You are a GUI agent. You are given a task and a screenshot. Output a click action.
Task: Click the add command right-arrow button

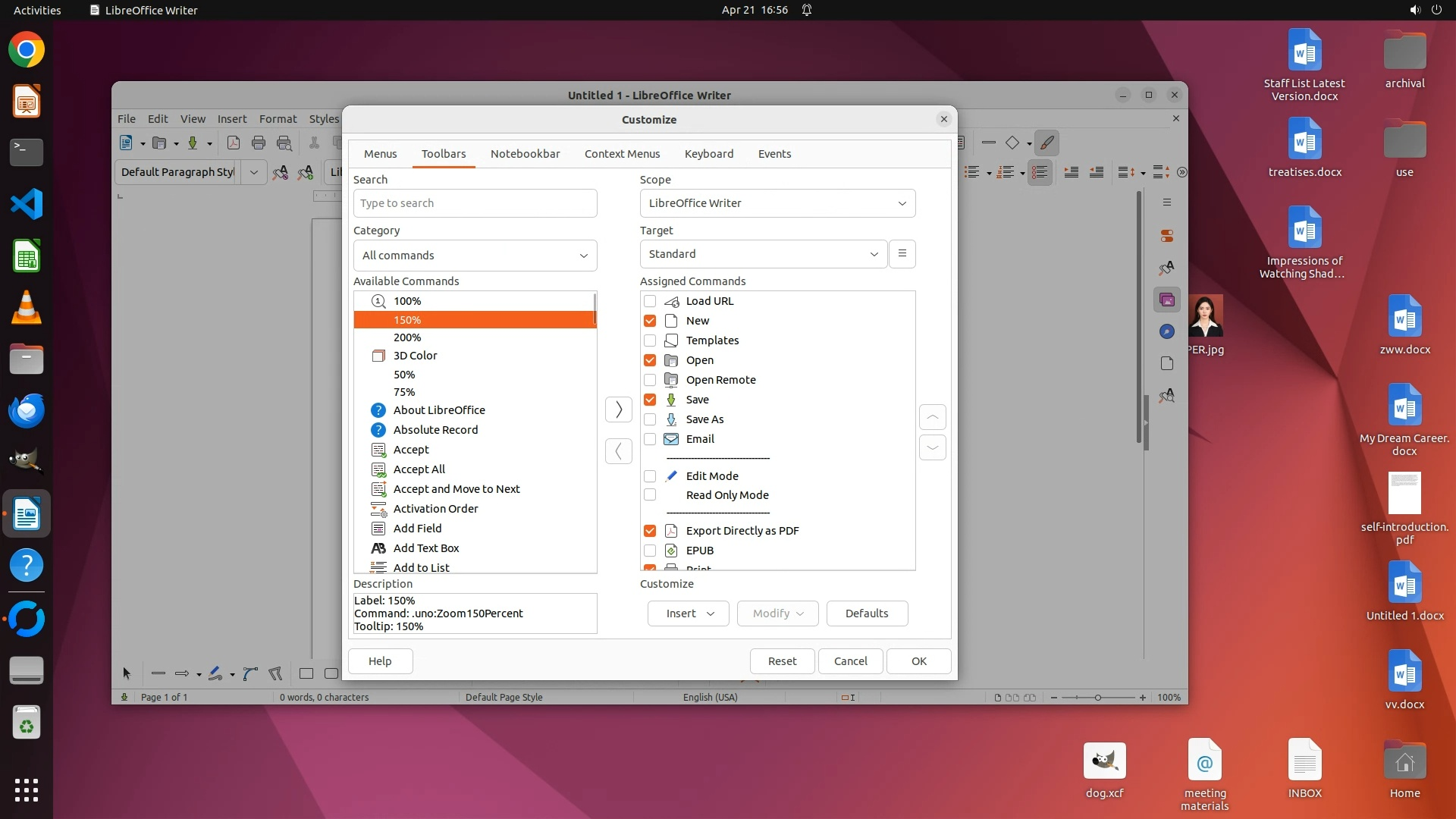point(619,409)
